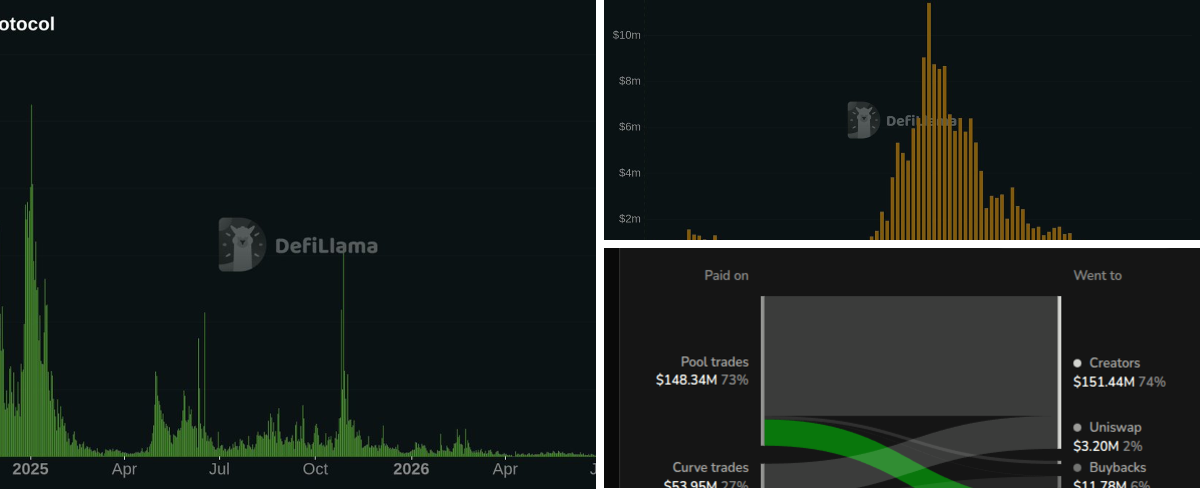Select the Pool trades label
Screen dimensions: 1200x489
click(x=714, y=362)
